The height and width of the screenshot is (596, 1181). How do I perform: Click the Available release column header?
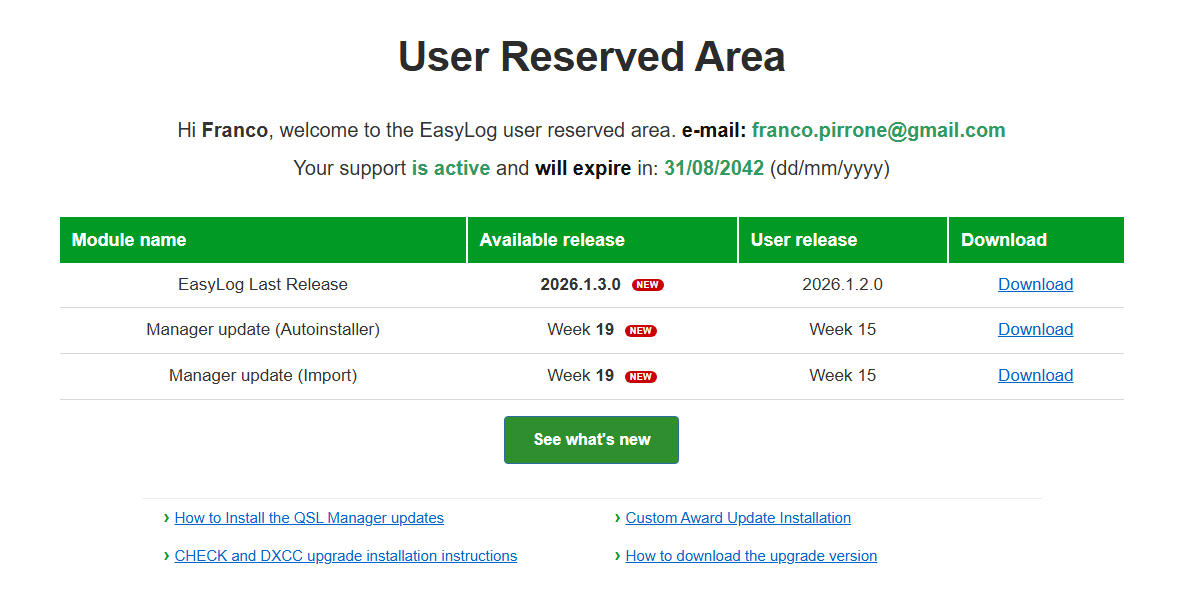(602, 240)
